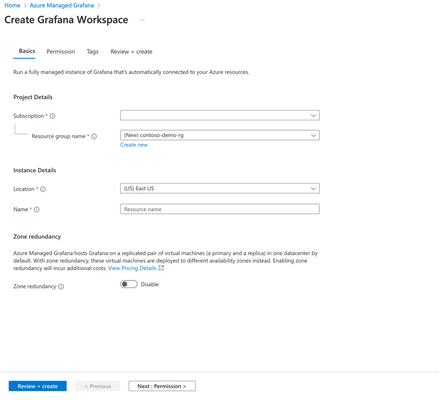Click the Previous button
Viewport: 441px width, 400px height.
pyautogui.click(x=97, y=386)
